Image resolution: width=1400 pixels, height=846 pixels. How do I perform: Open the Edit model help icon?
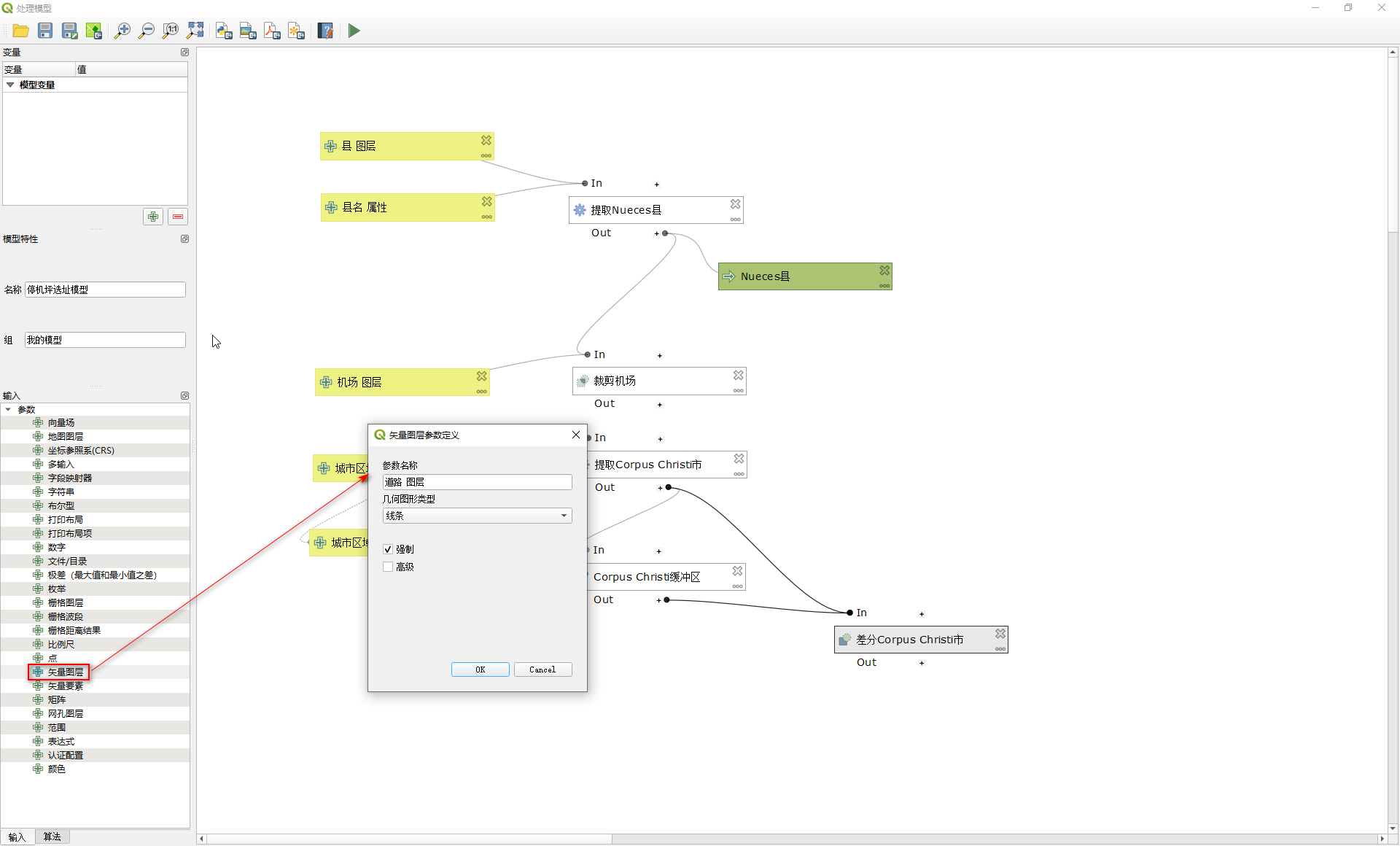pos(325,31)
